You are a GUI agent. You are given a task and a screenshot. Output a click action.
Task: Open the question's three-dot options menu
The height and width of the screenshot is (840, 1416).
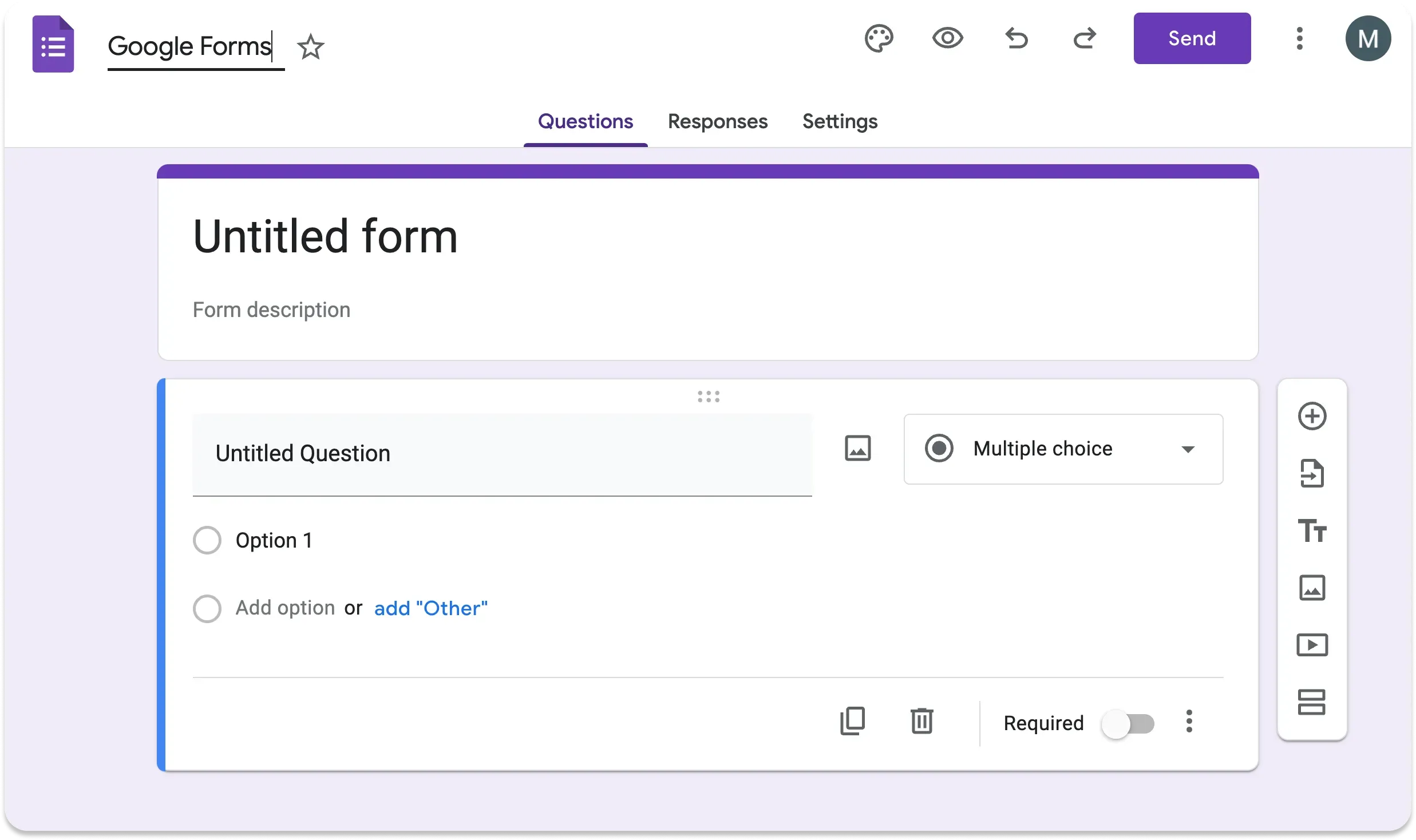(x=1189, y=722)
